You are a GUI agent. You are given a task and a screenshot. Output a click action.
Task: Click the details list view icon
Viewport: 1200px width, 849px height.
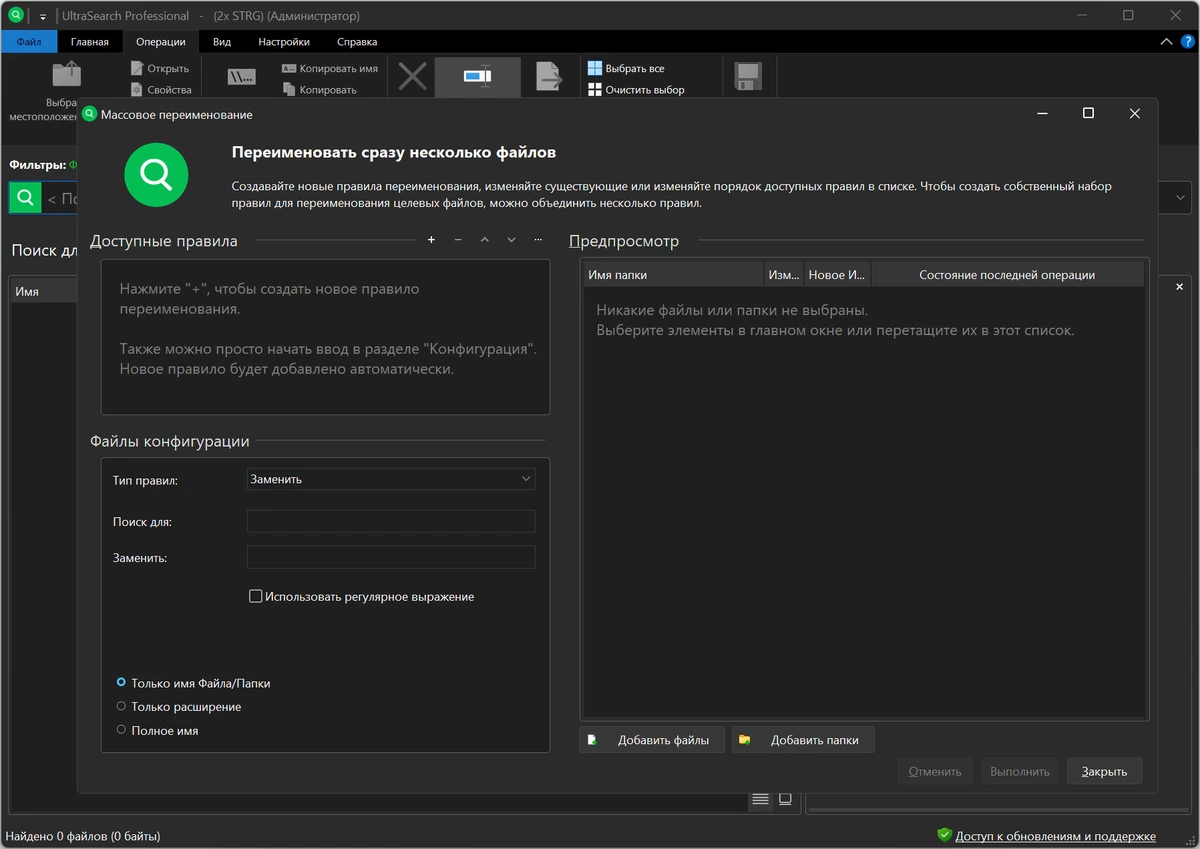[x=760, y=799]
